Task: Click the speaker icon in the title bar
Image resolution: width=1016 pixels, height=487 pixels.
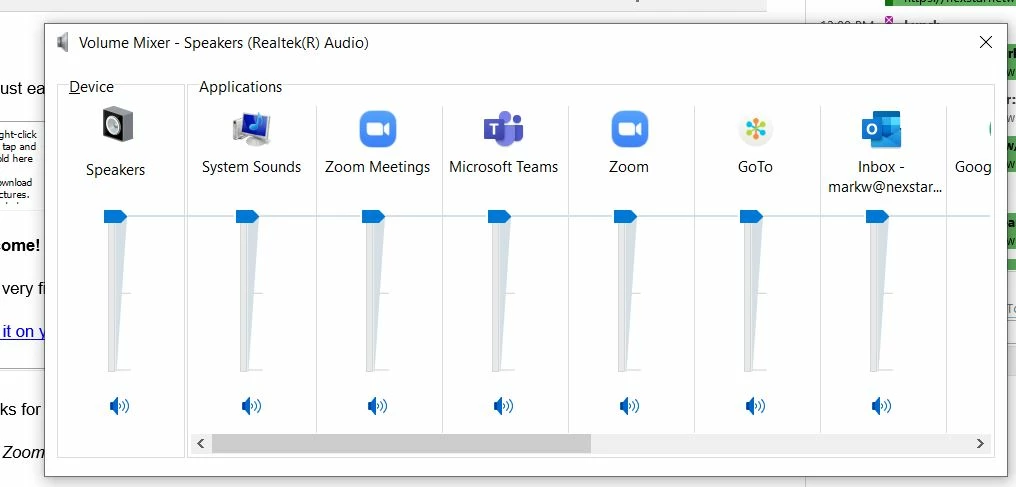Action: 63,43
